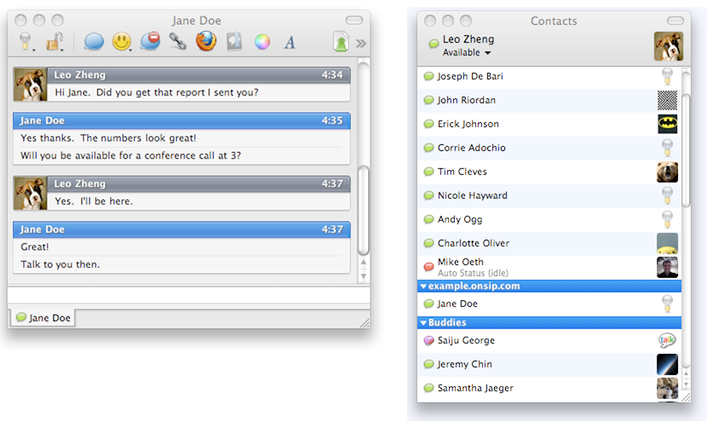Click the Firefox icon in toolbar
The height and width of the screenshot is (433, 720).
click(x=206, y=42)
